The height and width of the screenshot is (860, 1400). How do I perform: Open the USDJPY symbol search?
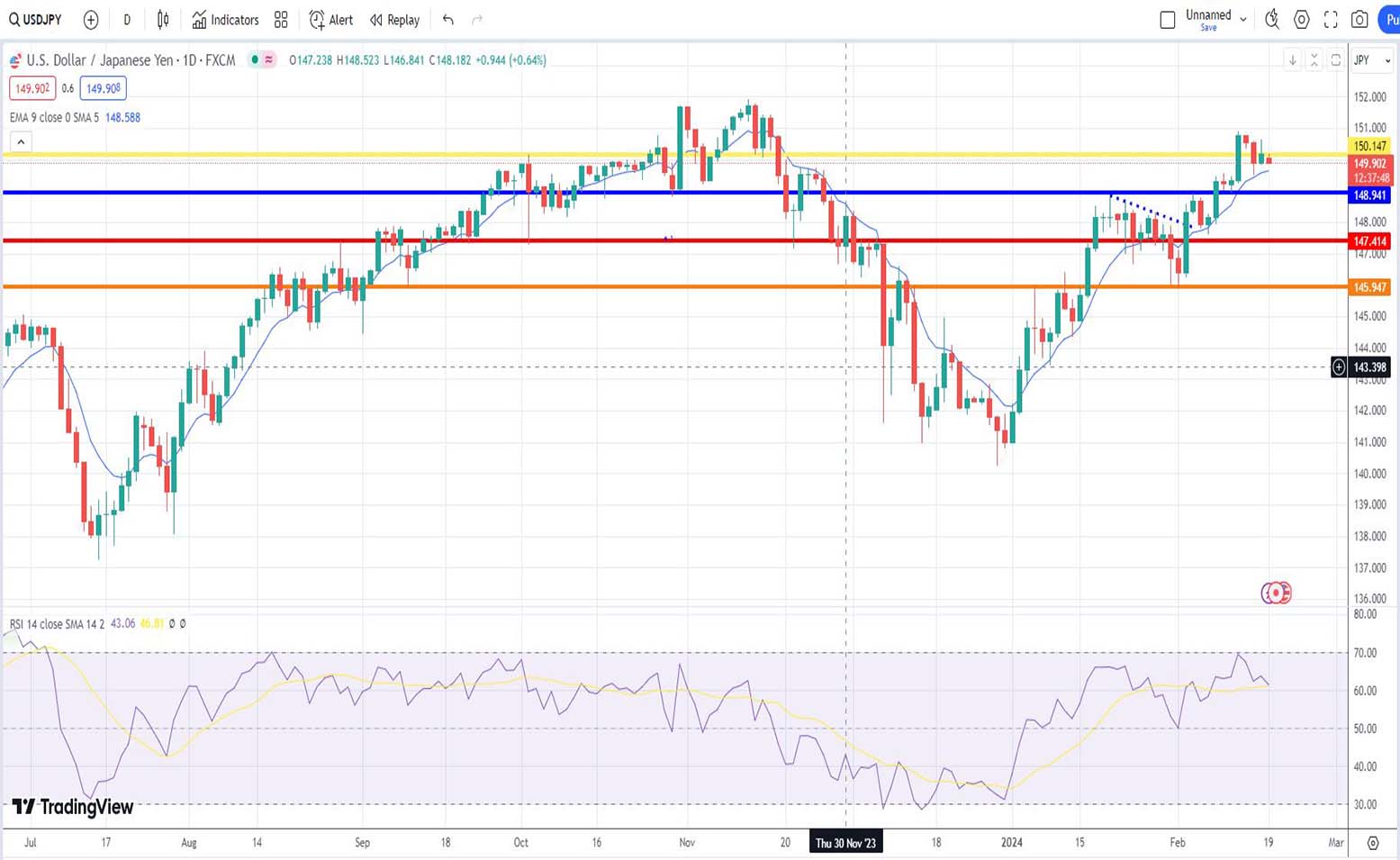point(36,20)
